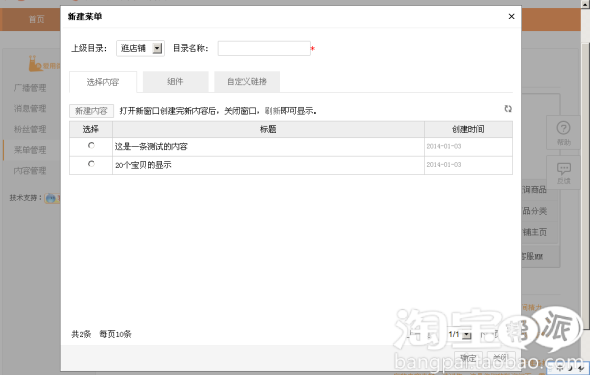Image resolution: width=590 pixels, height=375 pixels.
Task: Open the 1/1 page selector dropdown
Action: pos(459,334)
